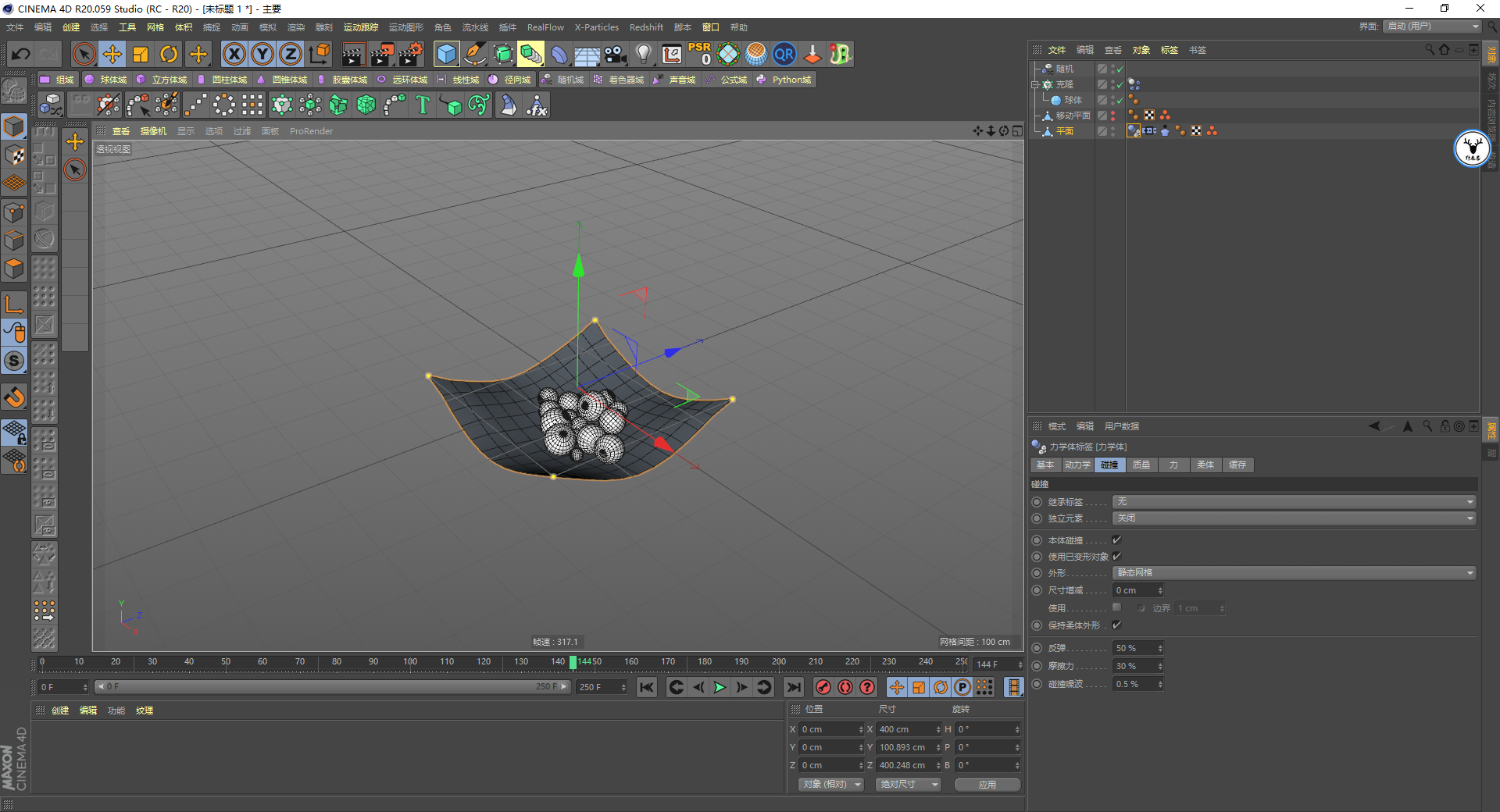Click the Cube primitive icon

[446, 54]
